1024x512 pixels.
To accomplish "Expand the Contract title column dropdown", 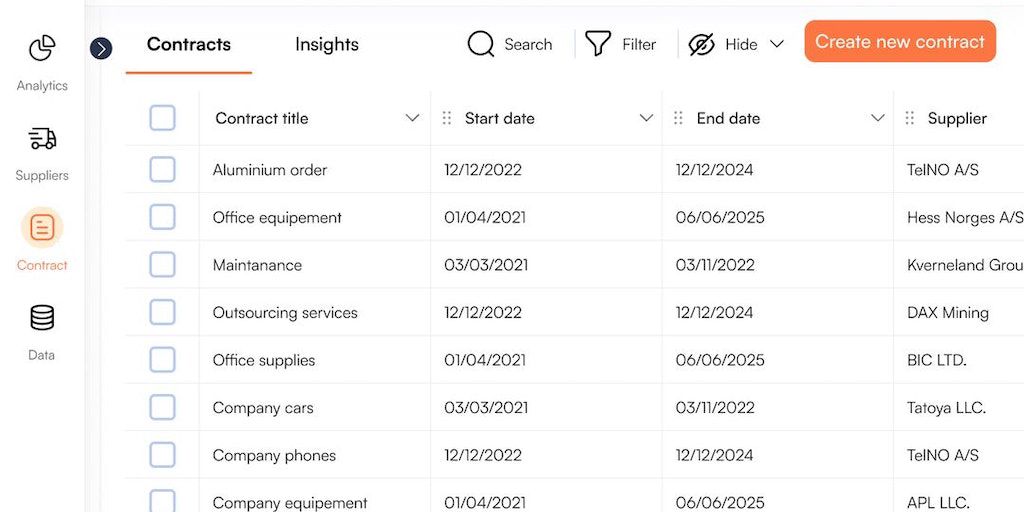I will pos(412,118).
